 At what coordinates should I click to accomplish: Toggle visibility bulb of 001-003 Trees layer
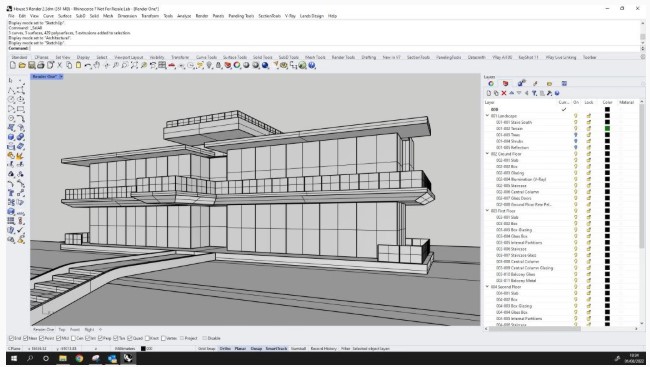(575, 135)
